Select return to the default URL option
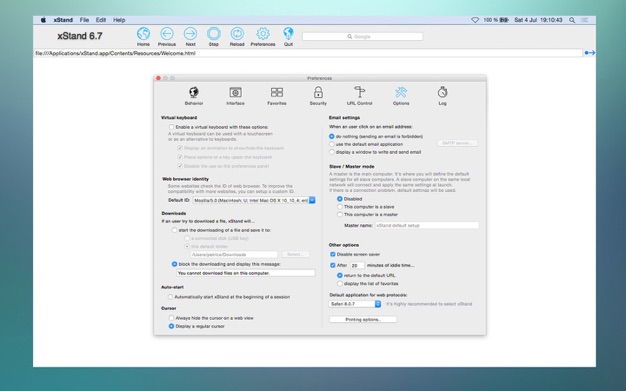 (340, 276)
